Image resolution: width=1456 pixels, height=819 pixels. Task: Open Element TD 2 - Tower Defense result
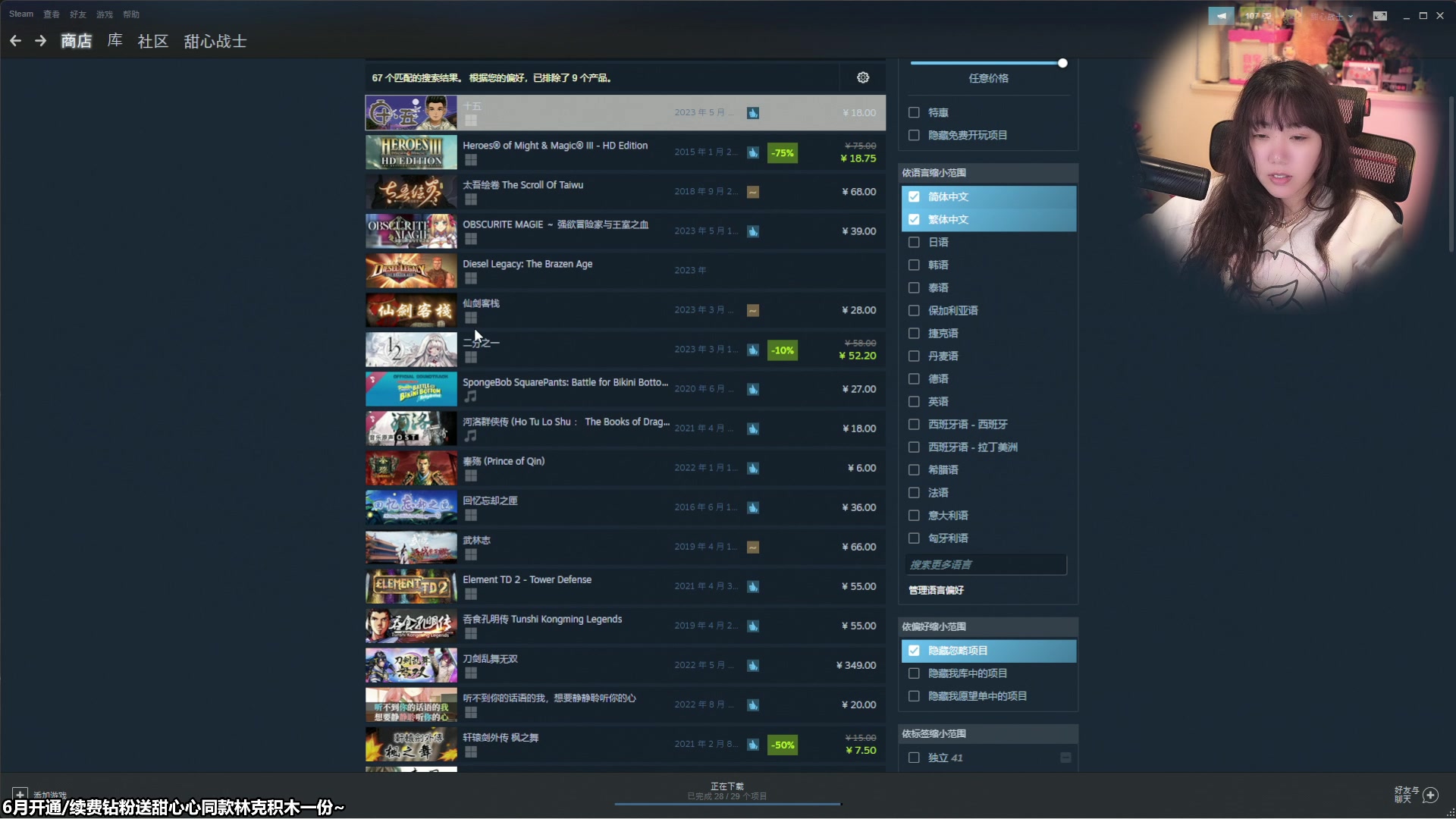point(625,586)
